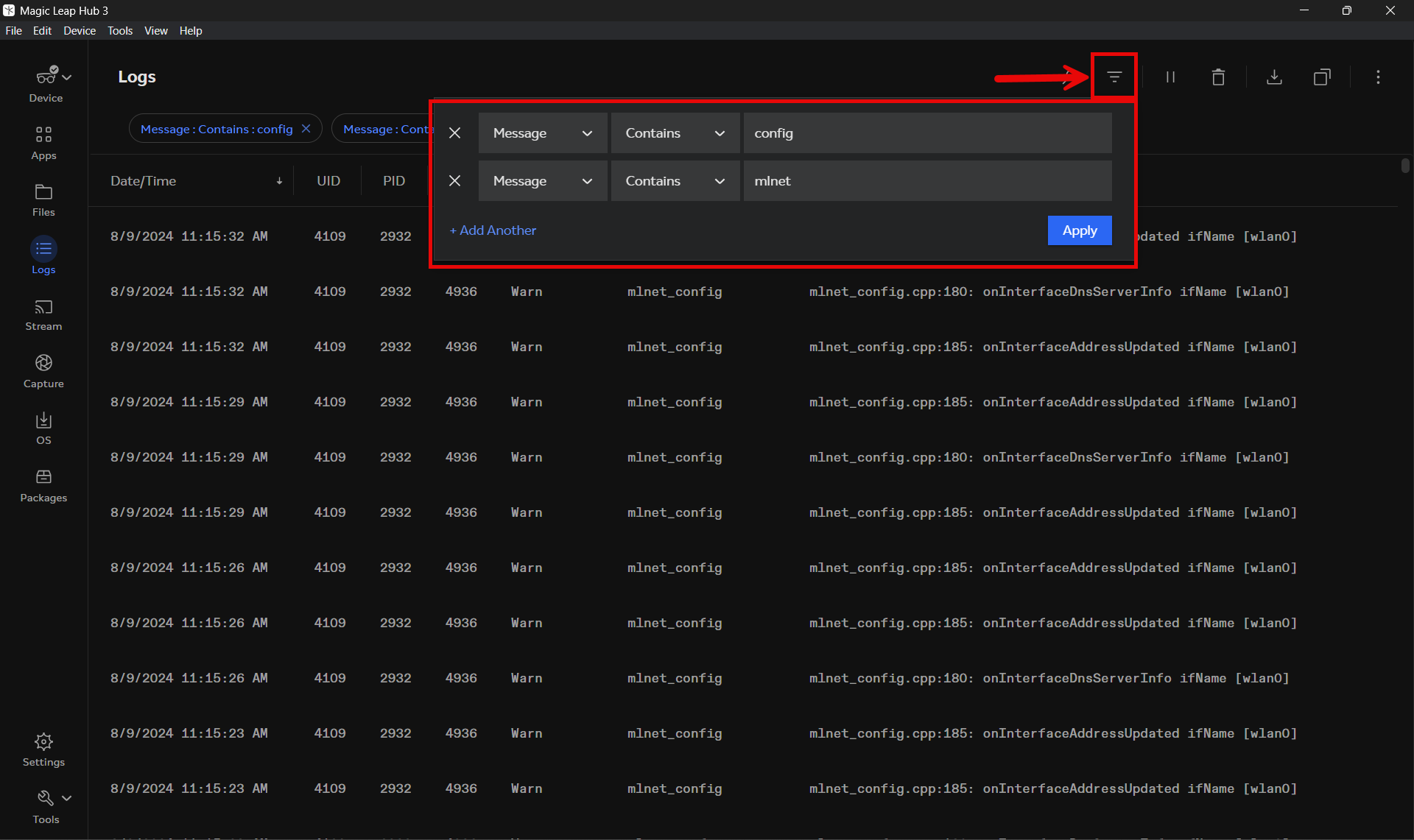Go to Packages in sidebar

tap(43, 485)
